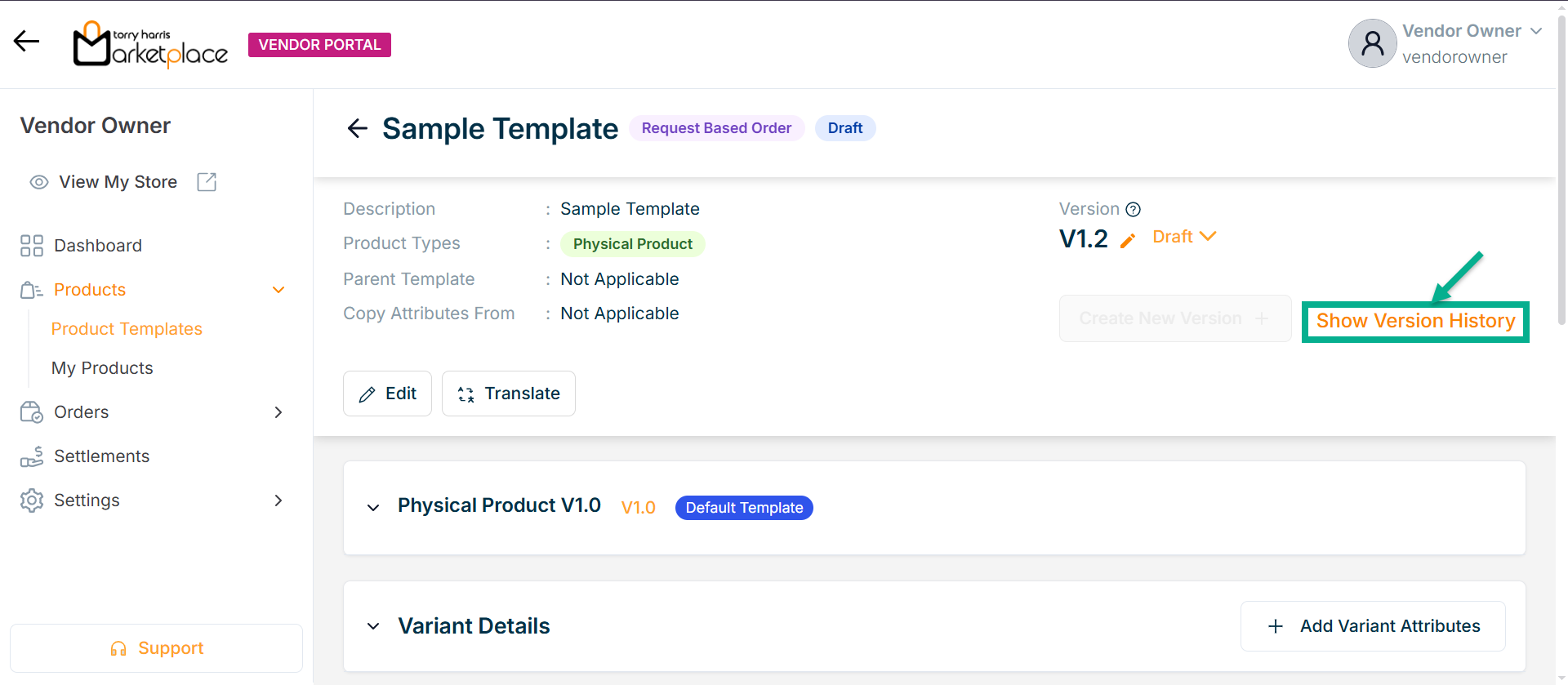Go to My Products in sidebar
Image resolution: width=1568 pixels, height=685 pixels.
(x=102, y=368)
